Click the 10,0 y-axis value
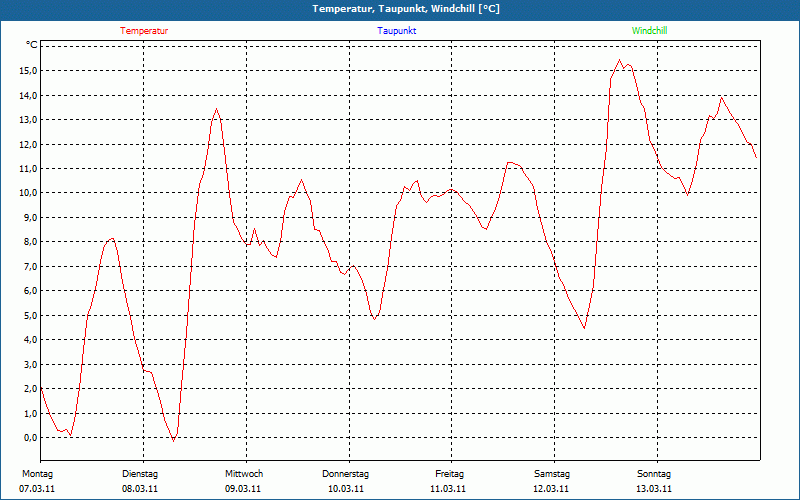800x500 pixels. (x=28, y=193)
